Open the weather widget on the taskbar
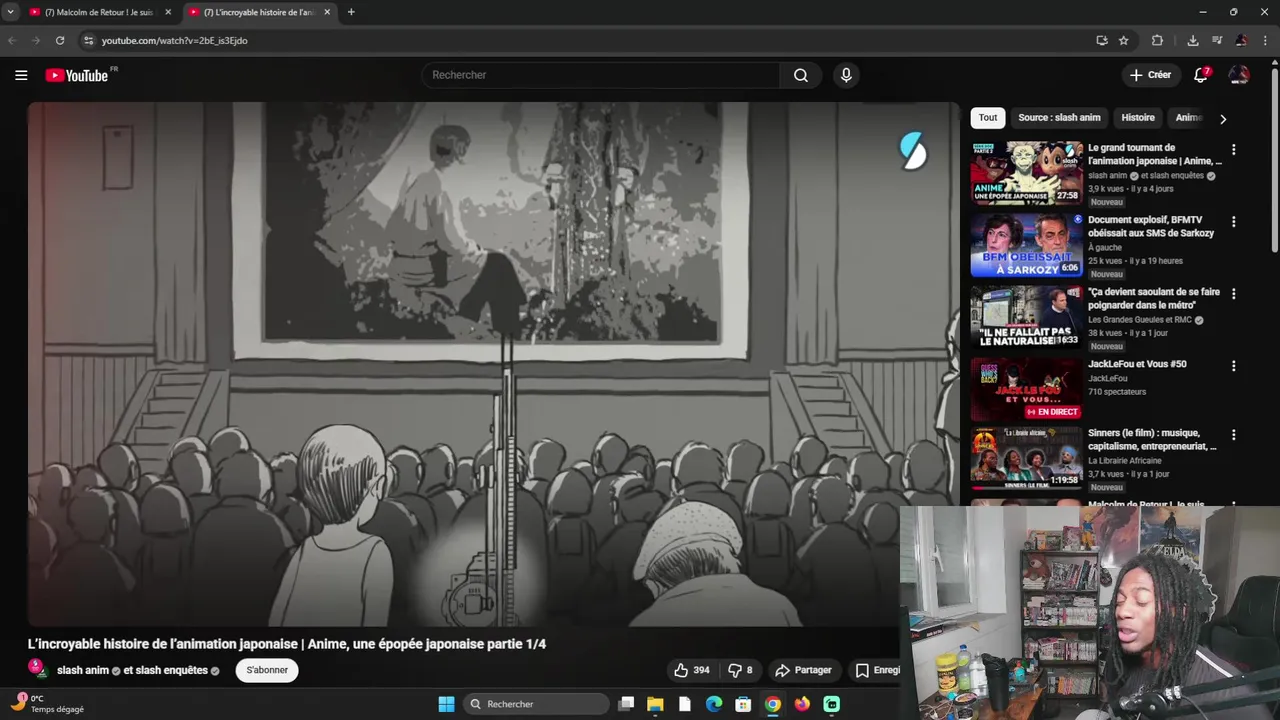This screenshot has height=720, width=1280. click(x=46, y=704)
